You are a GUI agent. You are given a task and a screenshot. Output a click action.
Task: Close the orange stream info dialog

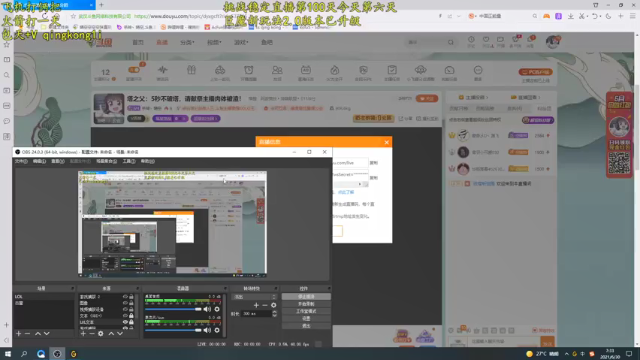pos(387,142)
